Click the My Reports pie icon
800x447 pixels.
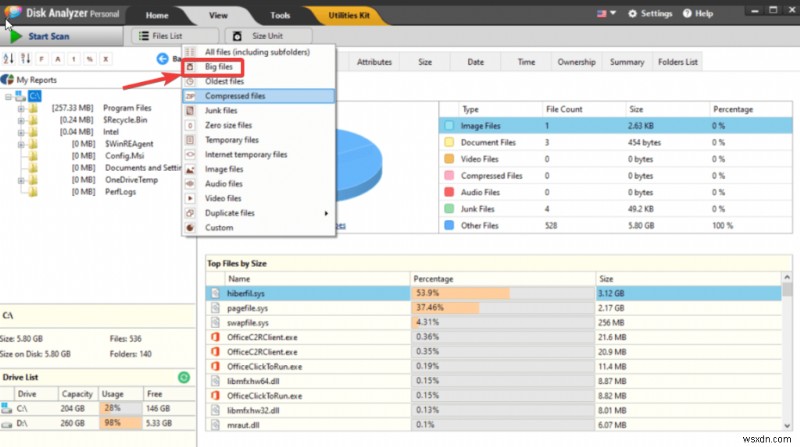7,80
